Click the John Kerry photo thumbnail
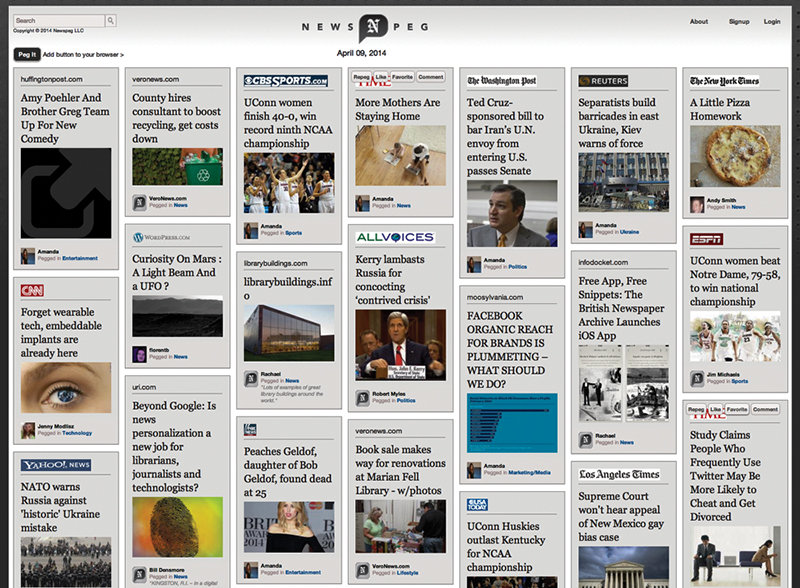 (x=401, y=345)
